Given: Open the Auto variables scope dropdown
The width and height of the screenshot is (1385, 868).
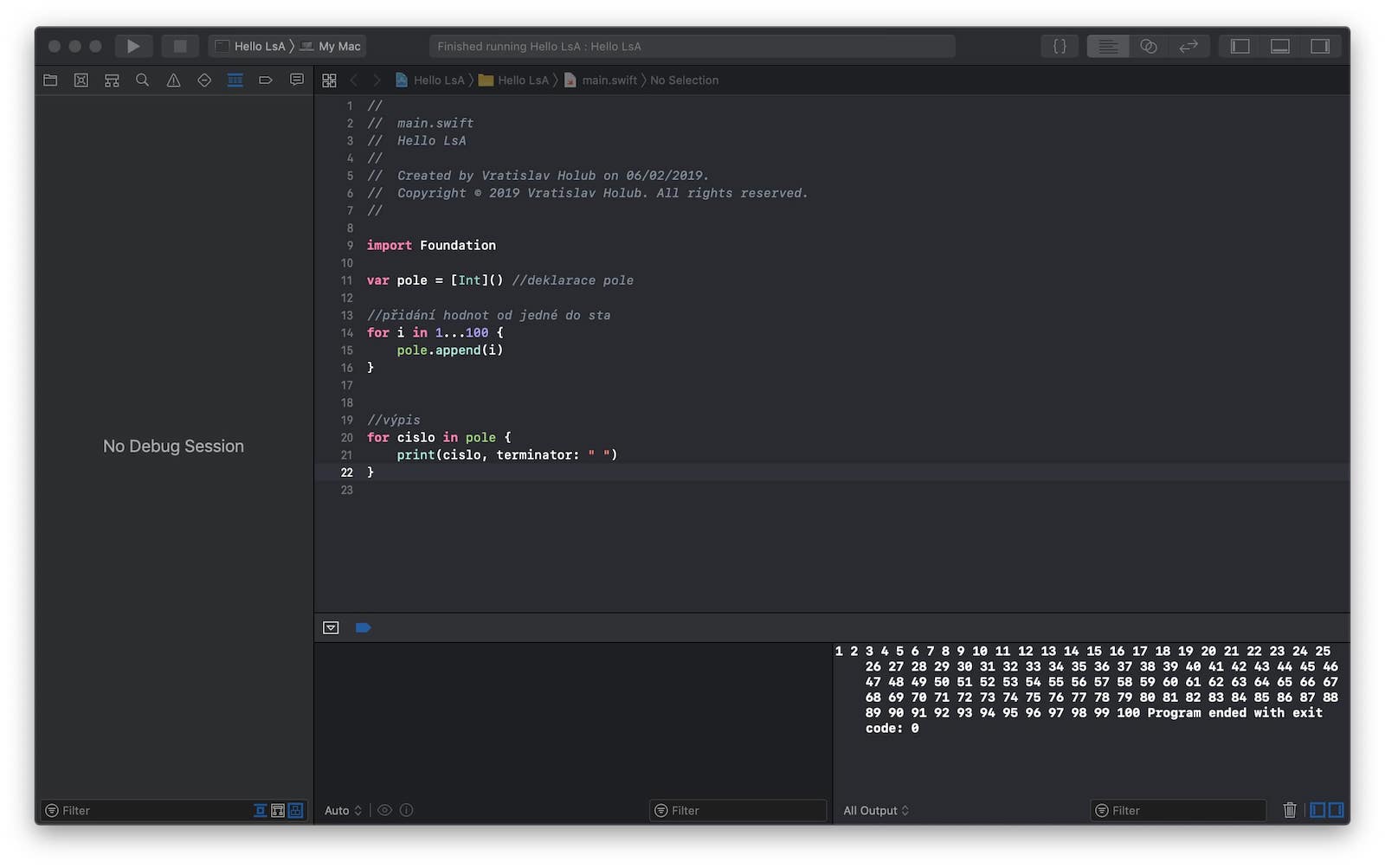Looking at the screenshot, I should (x=343, y=810).
